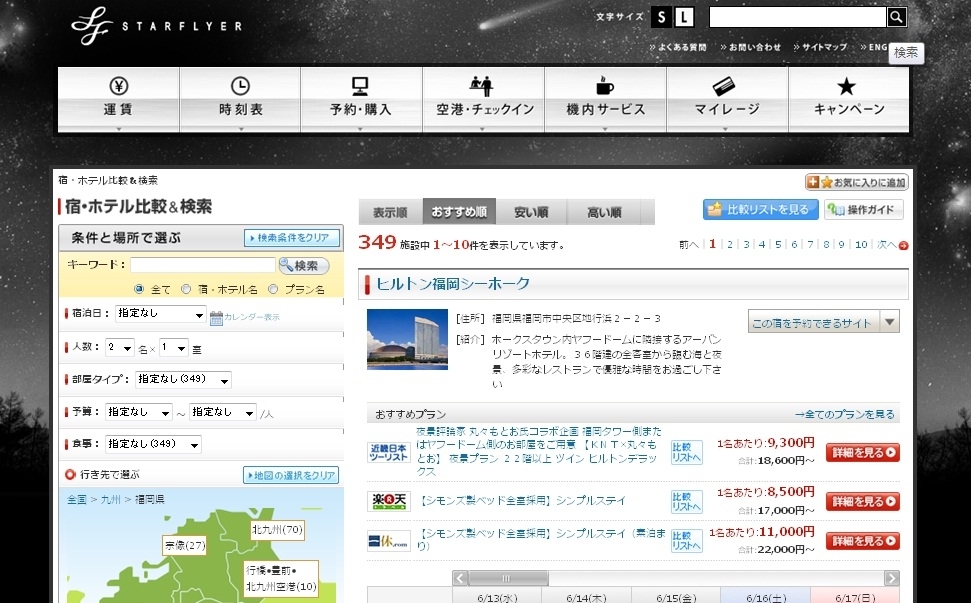
Task: Click 詳細を見る for 9,300円 plan
Action: point(863,453)
